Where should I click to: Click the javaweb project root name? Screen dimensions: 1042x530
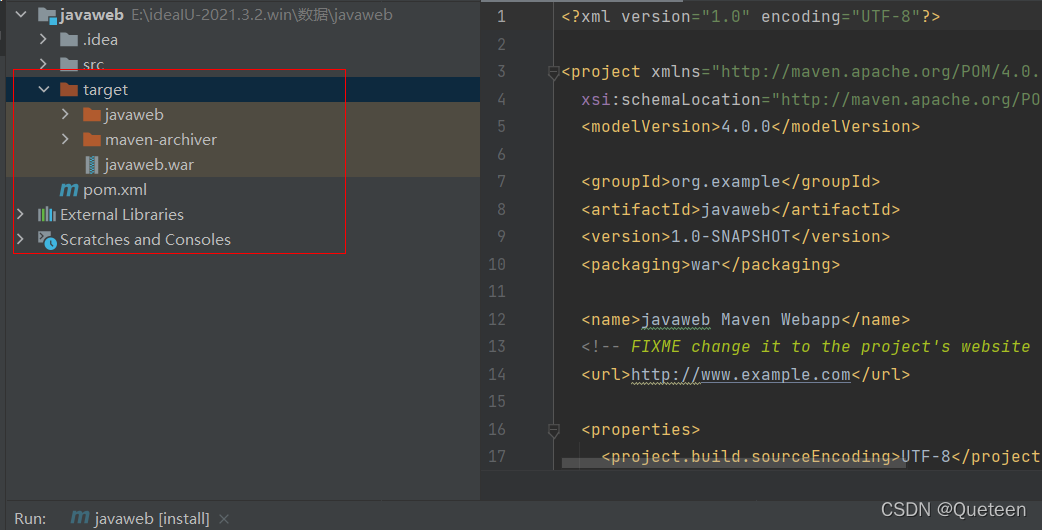pos(92,15)
